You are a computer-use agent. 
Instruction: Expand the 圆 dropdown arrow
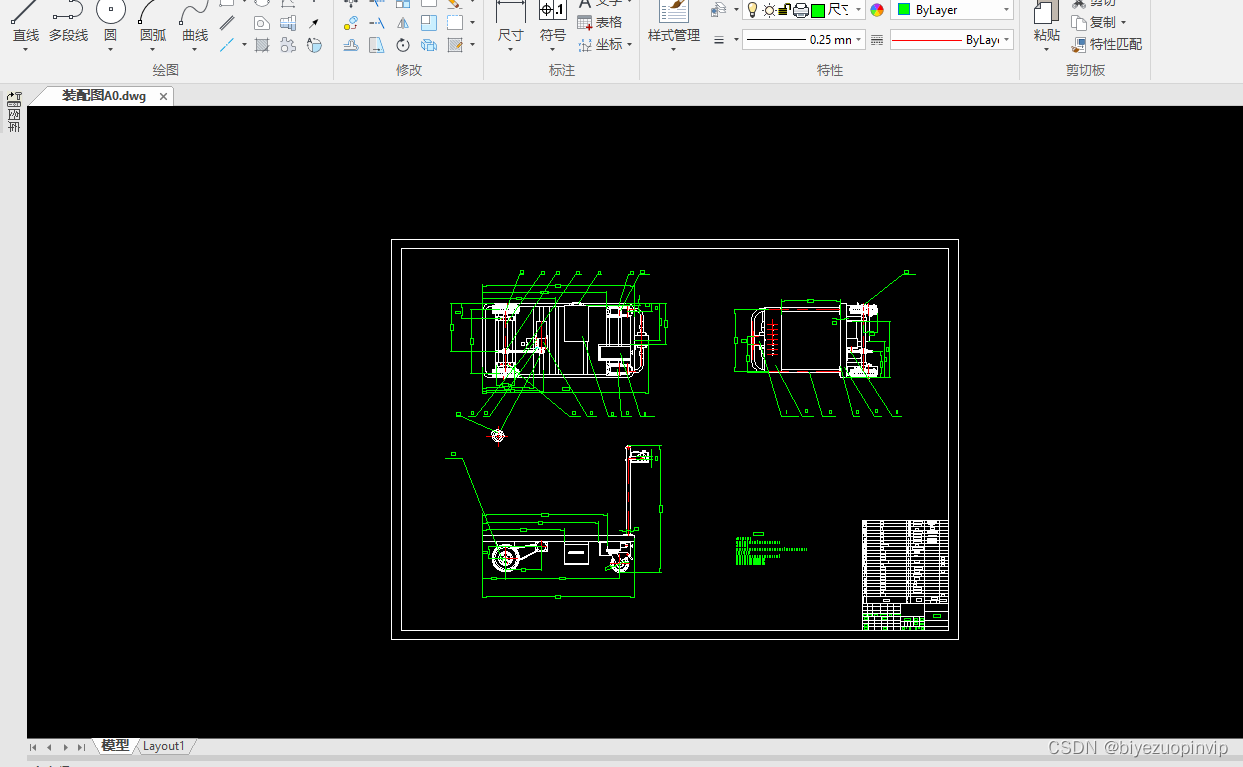pos(110,49)
